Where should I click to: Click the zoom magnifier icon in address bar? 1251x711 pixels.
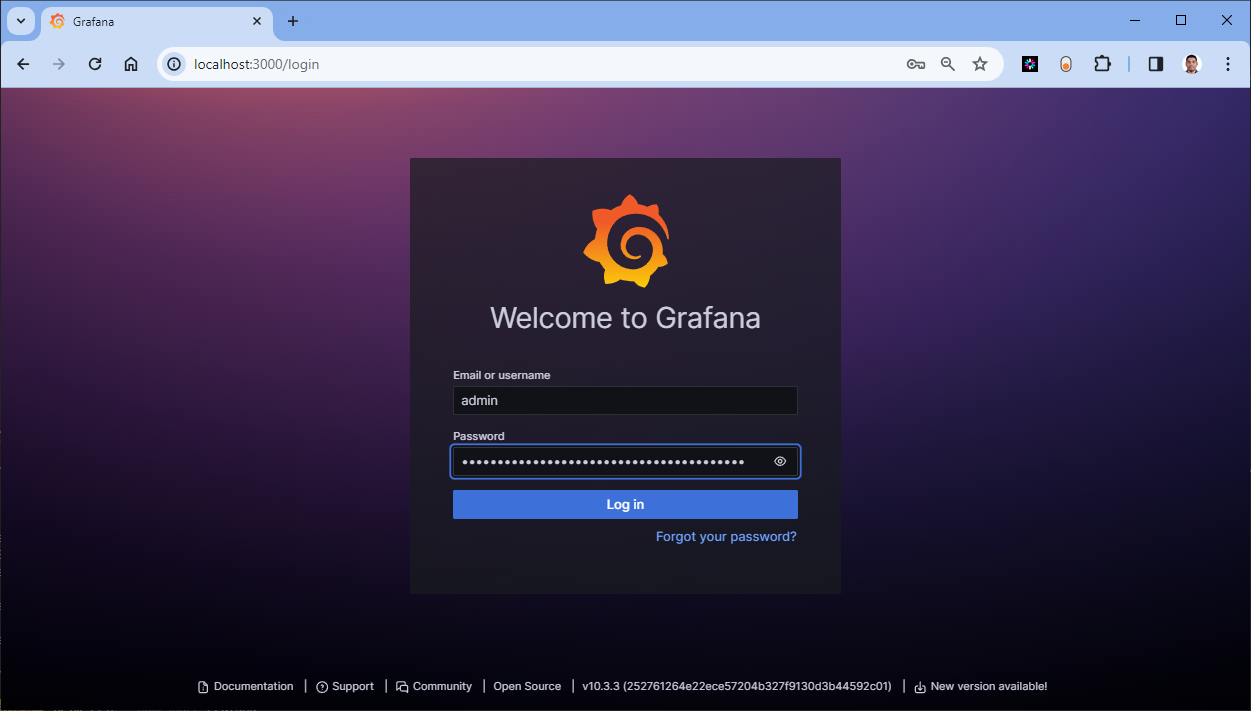pos(948,64)
